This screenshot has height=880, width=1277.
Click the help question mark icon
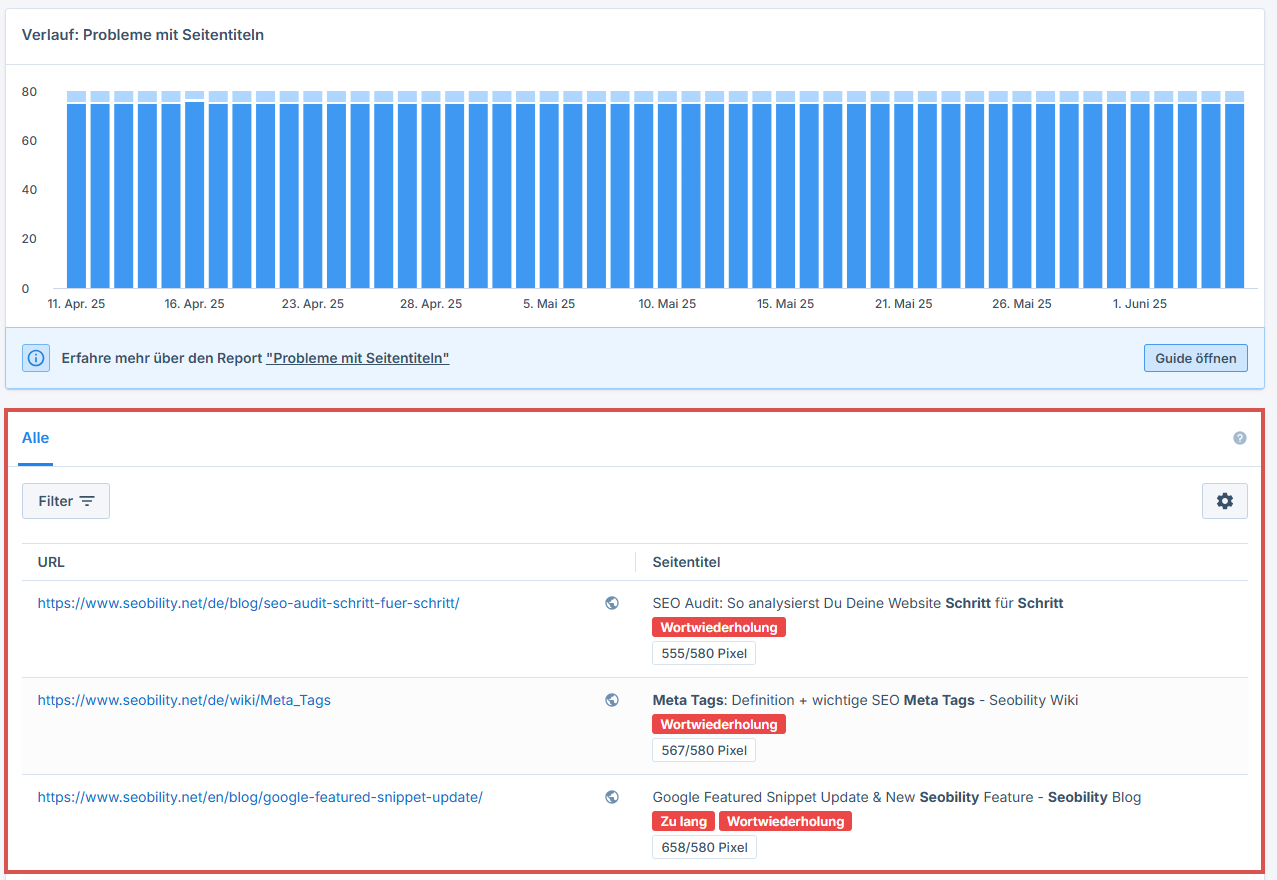[1240, 438]
